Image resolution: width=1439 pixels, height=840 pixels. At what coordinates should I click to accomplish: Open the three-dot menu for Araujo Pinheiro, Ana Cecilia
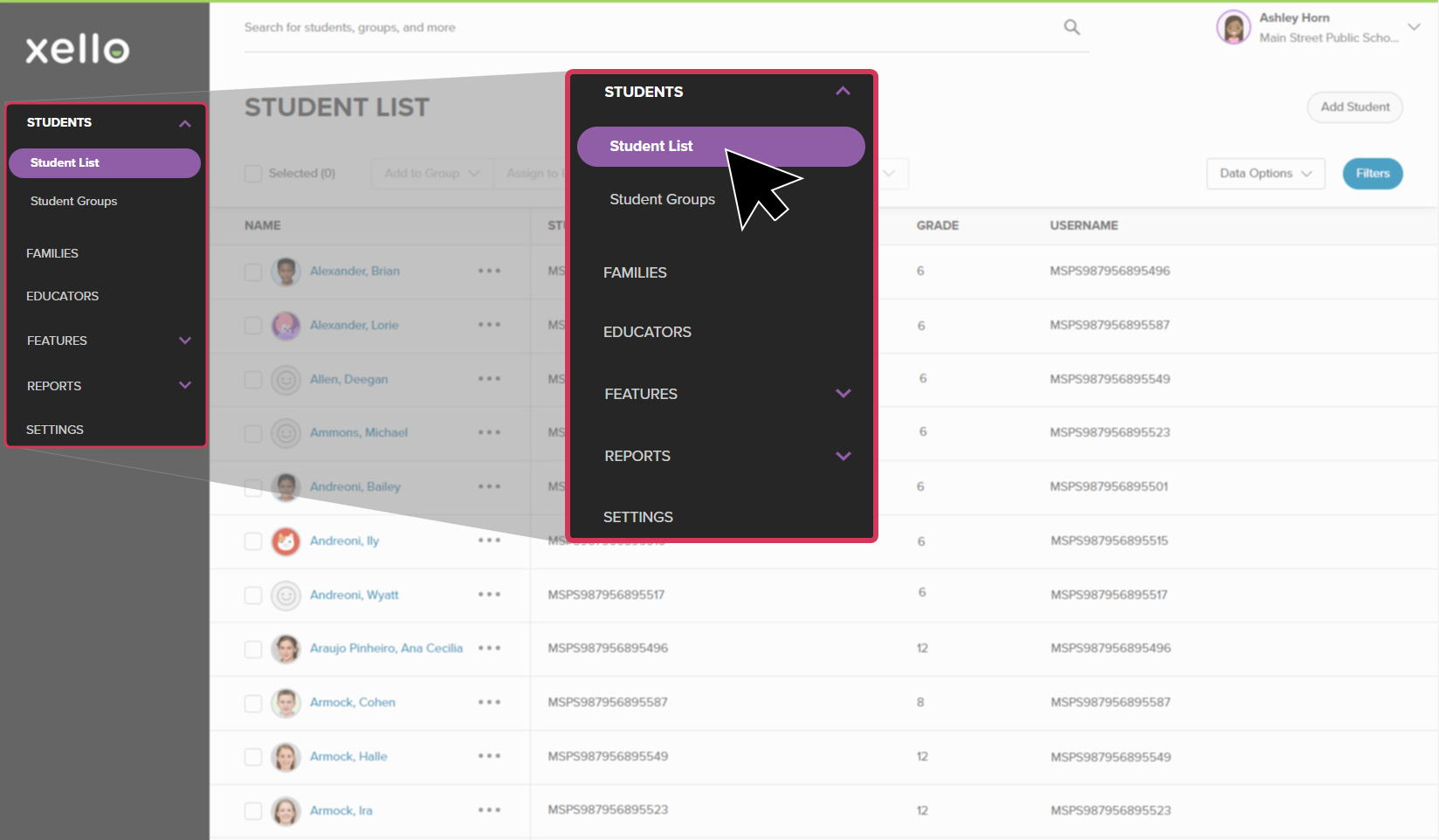489,648
